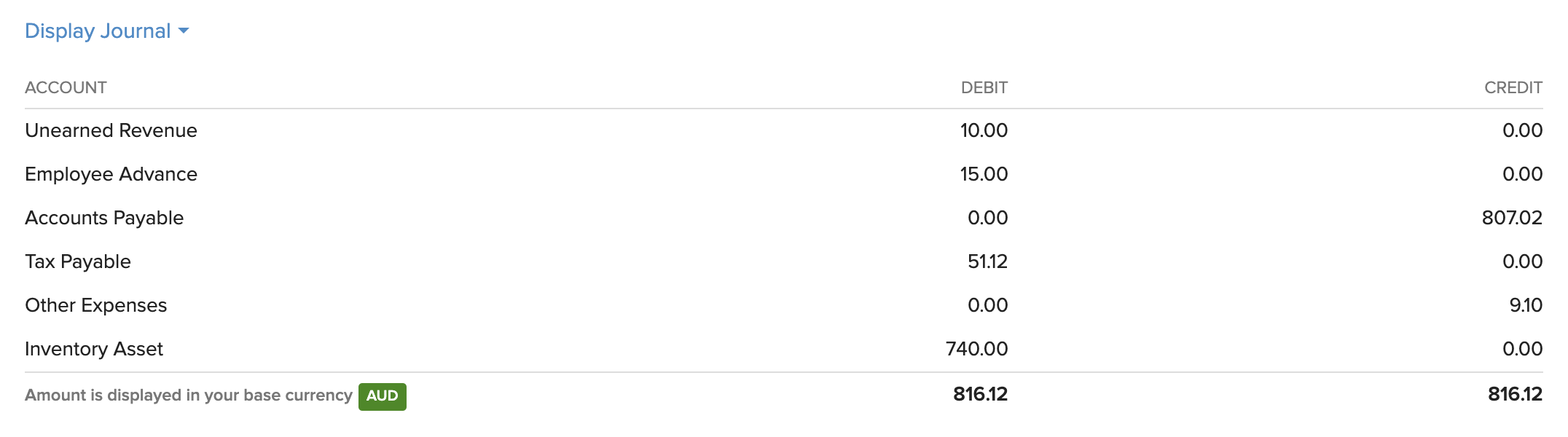Expand the caret arrow beside Display Journal
This screenshot has width=1568, height=437.
point(184,31)
